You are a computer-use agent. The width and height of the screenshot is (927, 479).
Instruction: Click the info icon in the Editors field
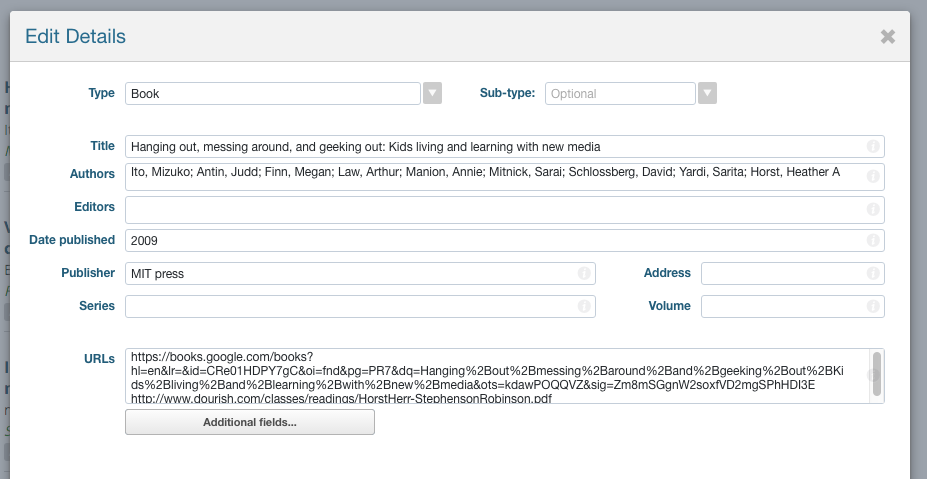873,210
